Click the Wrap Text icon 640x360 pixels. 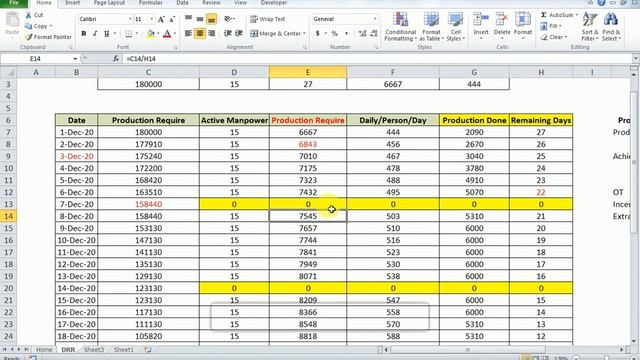[x=254, y=19]
